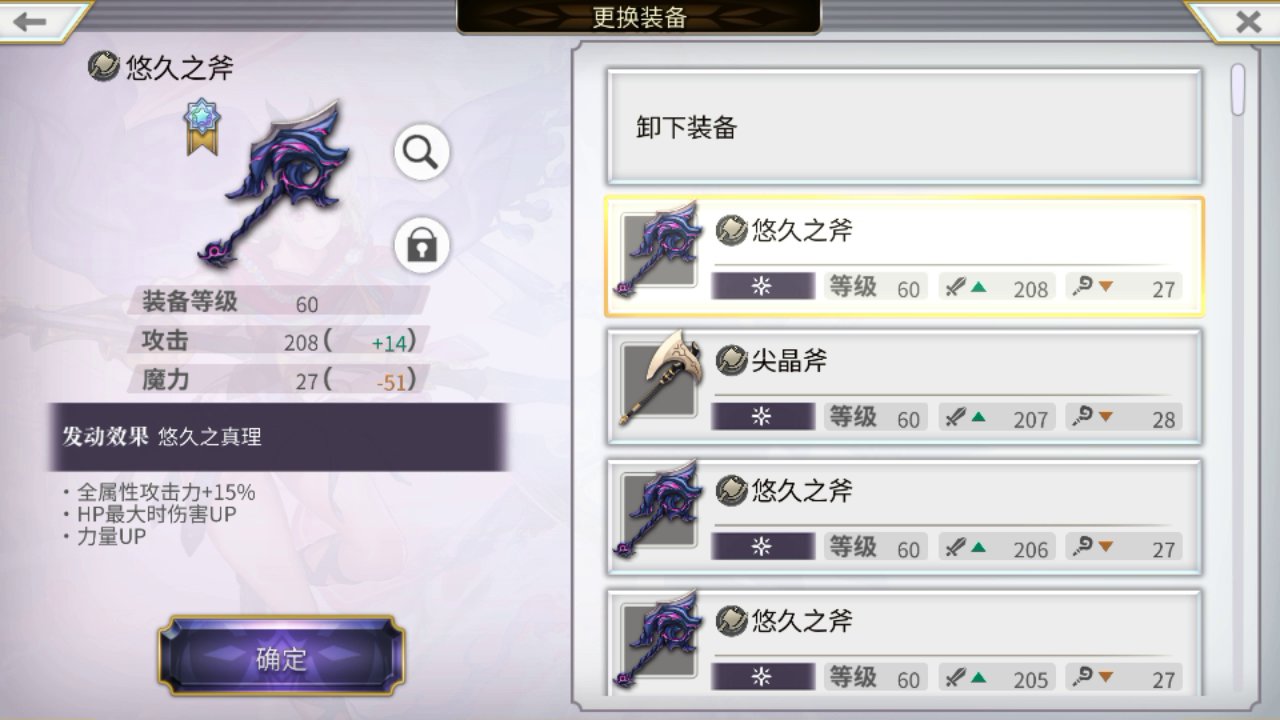Click the magnifying glass inspect icon
This screenshot has width=1280, height=720.
tap(421, 153)
